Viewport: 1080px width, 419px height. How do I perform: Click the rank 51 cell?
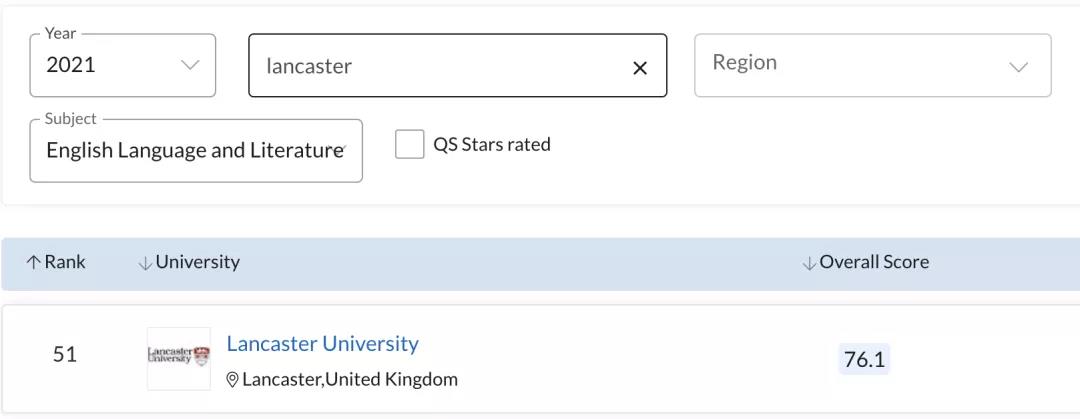(65, 354)
